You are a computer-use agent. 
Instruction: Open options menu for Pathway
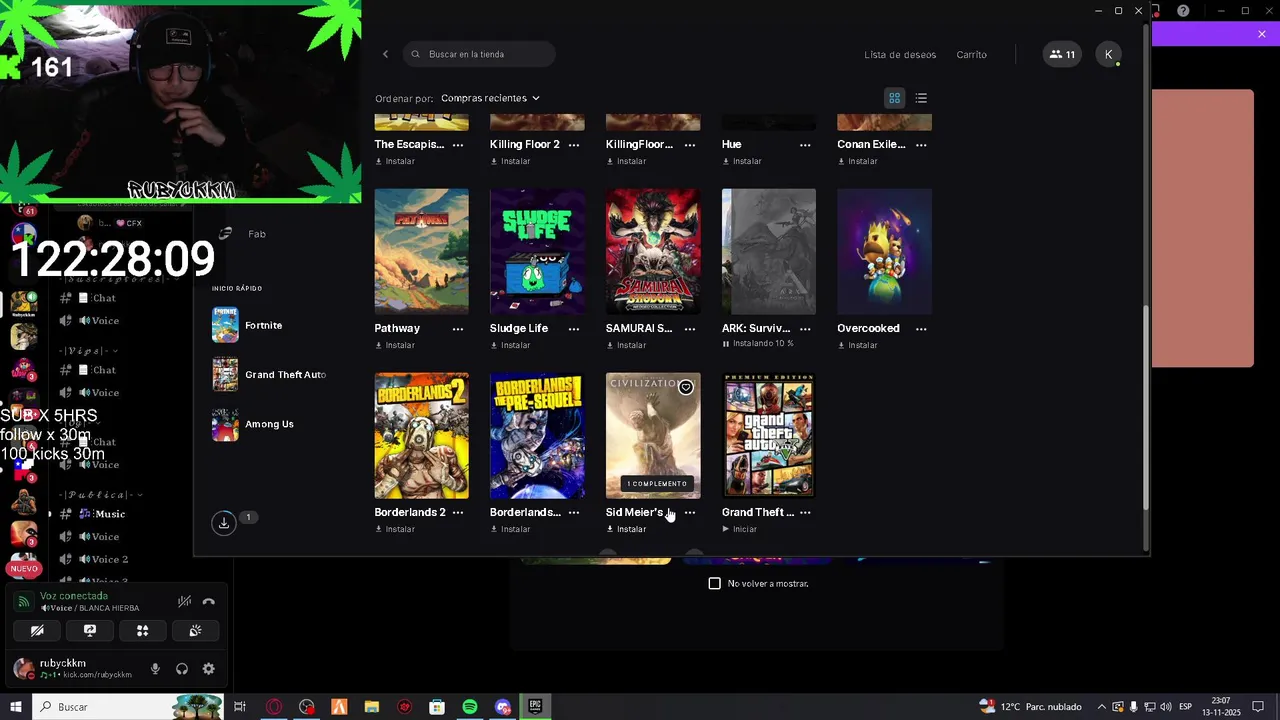[x=458, y=328]
